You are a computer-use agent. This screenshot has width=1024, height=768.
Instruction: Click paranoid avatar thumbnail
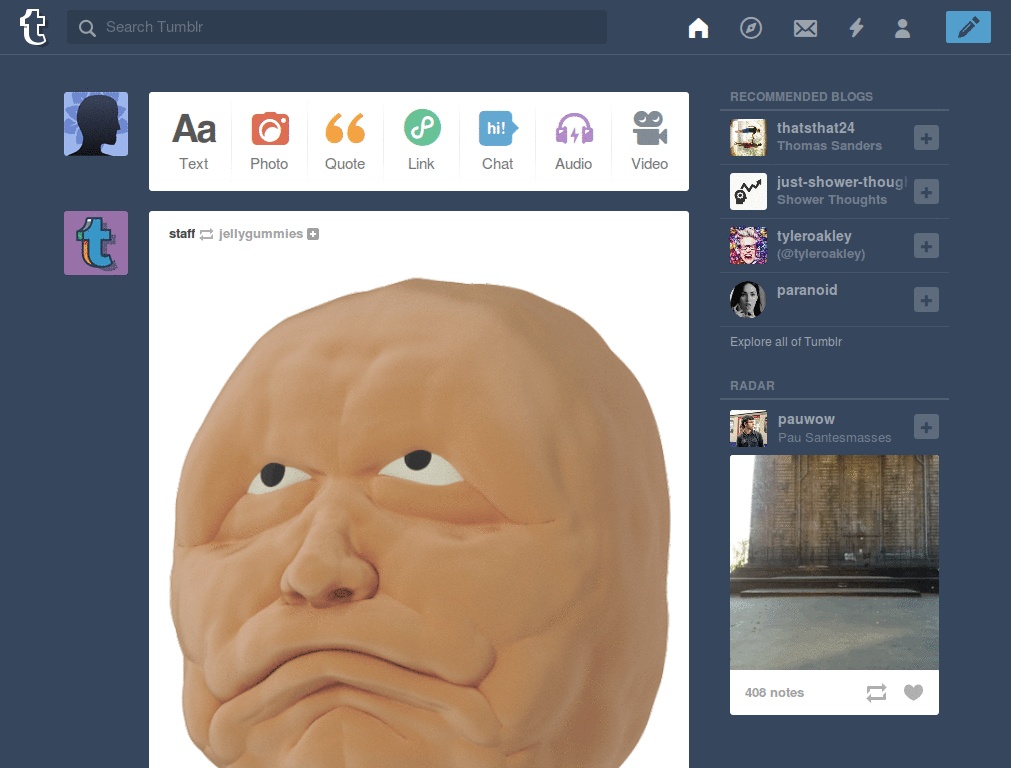click(748, 300)
